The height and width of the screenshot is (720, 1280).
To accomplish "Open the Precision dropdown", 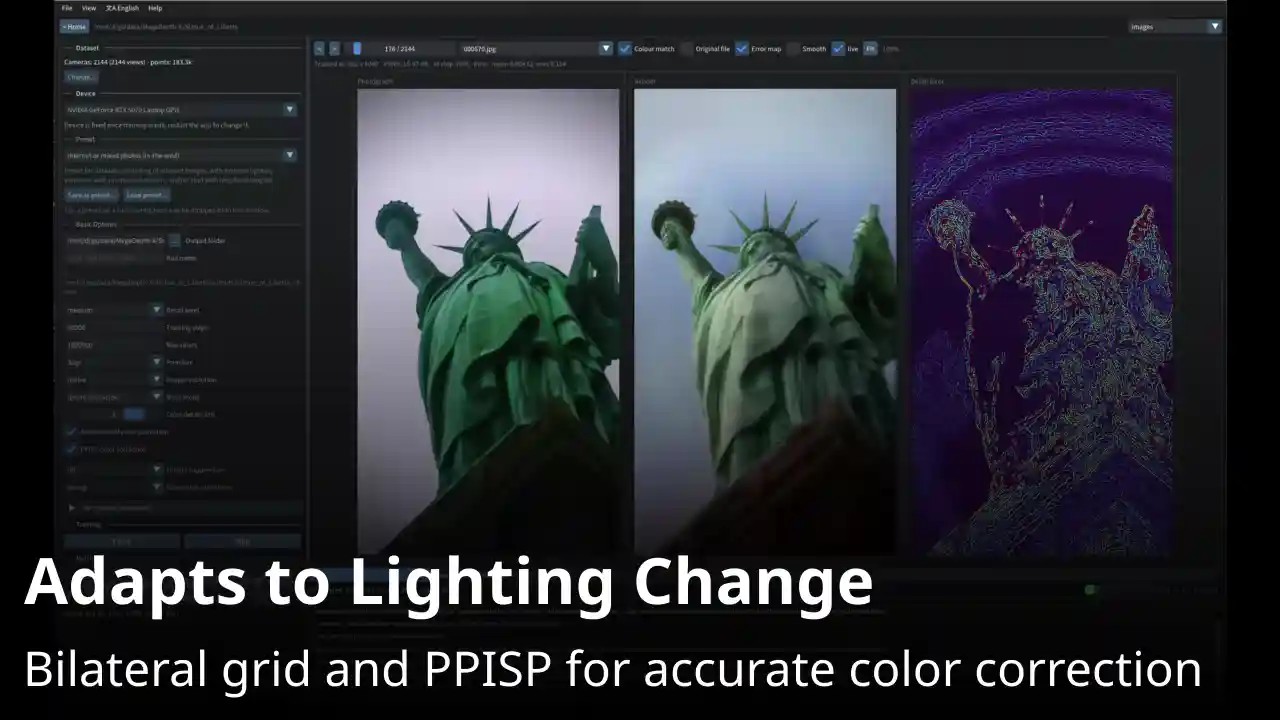I will [113, 362].
